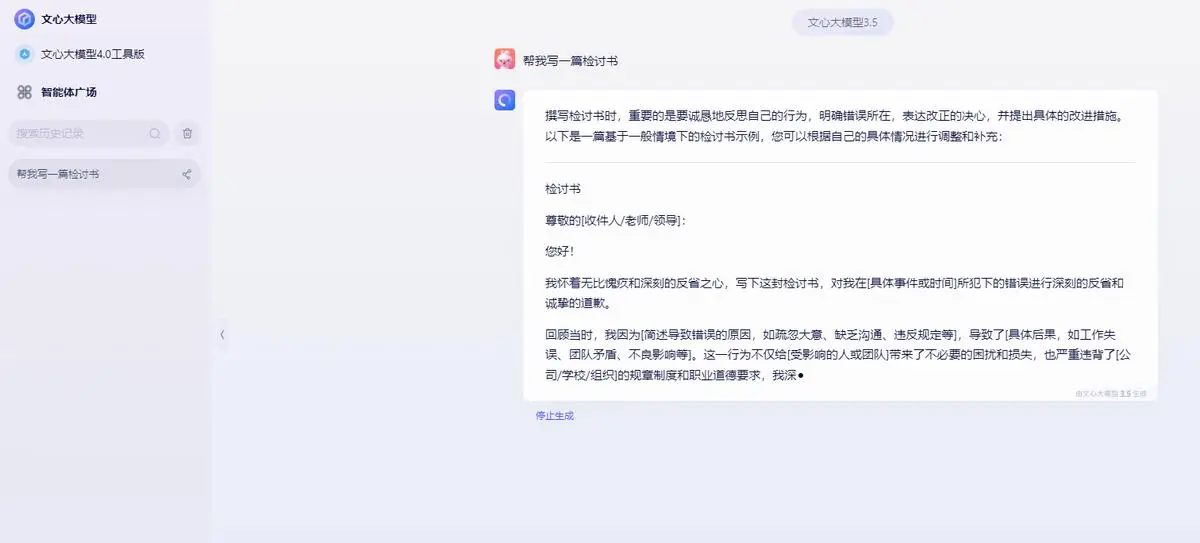Focus the 搜索历史记录 search field

coord(80,133)
